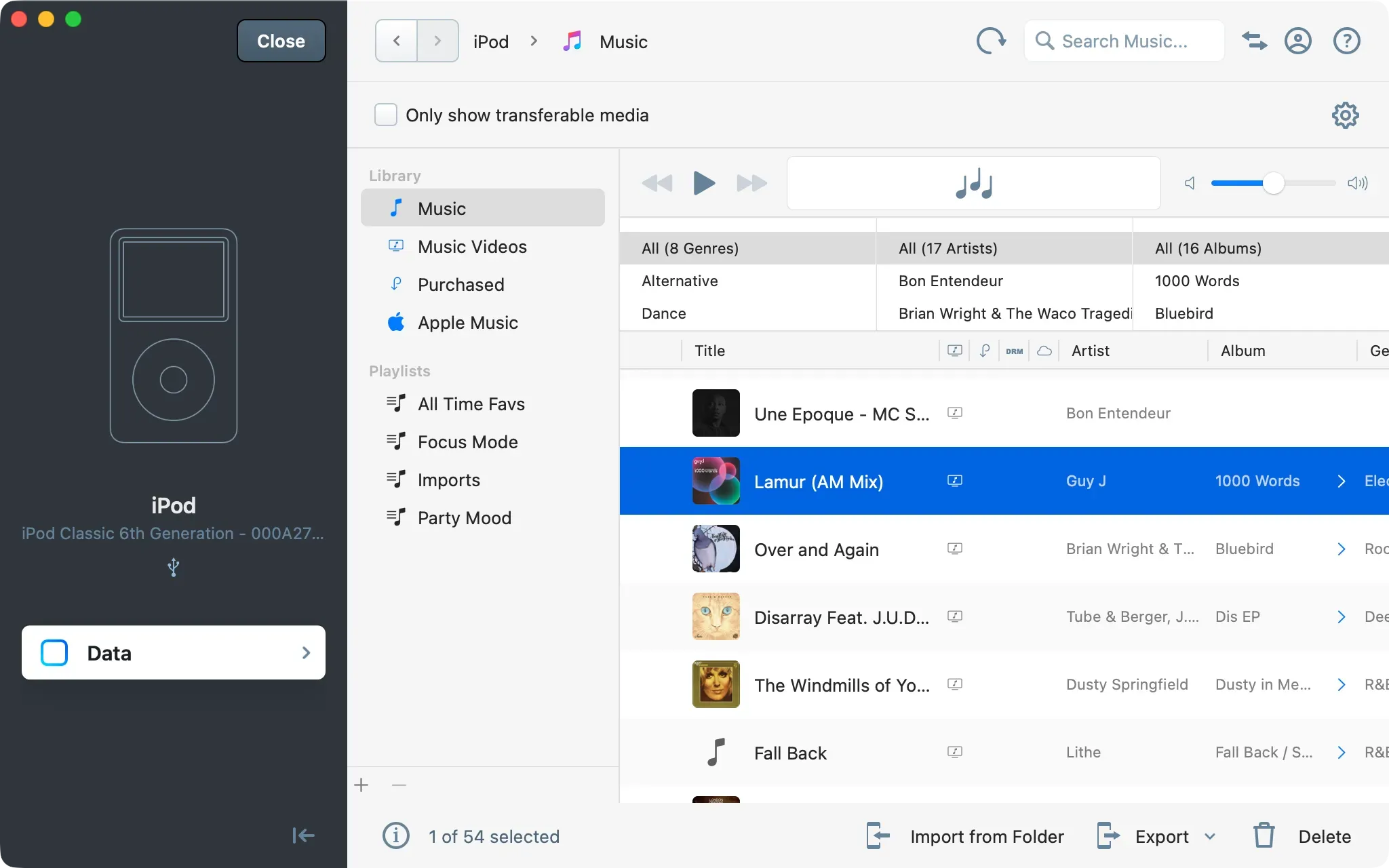Click the USB connection icon under iPod
Image resolution: width=1389 pixels, height=868 pixels.
coord(174,567)
